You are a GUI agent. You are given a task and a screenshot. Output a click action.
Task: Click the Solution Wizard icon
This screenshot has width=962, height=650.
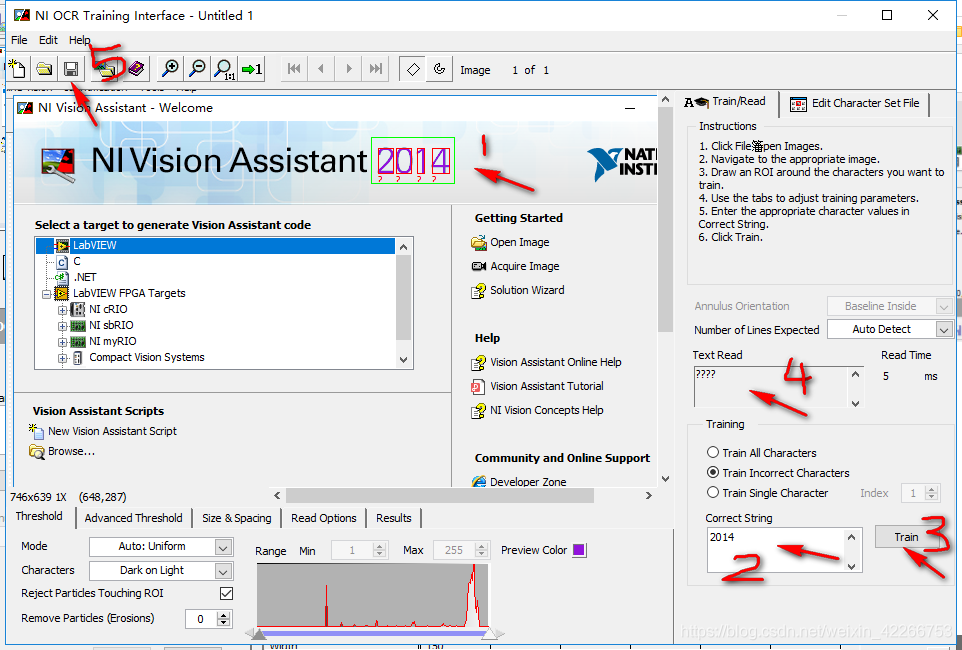tap(479, 290)
